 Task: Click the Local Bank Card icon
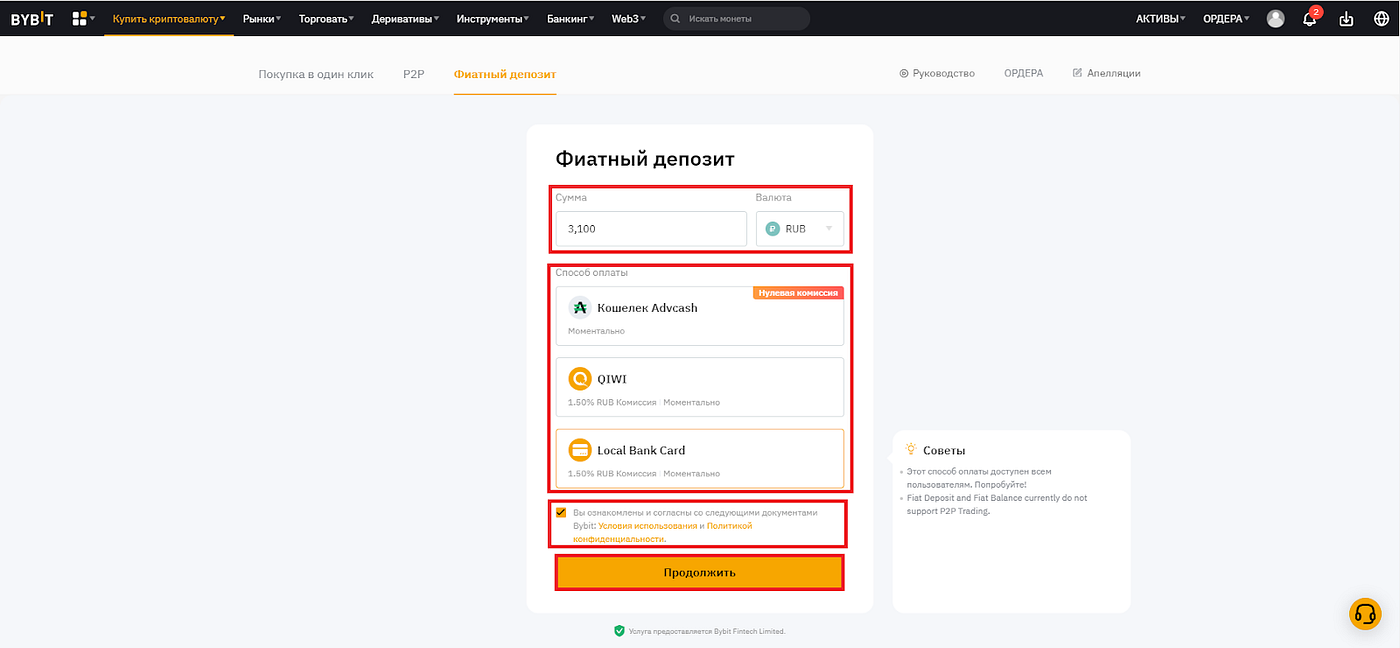(580, 450)
